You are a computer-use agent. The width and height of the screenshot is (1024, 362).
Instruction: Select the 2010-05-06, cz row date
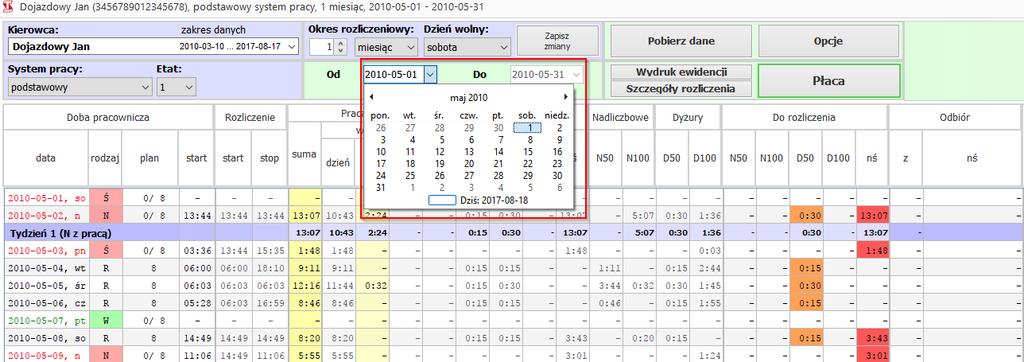point(46,303)
